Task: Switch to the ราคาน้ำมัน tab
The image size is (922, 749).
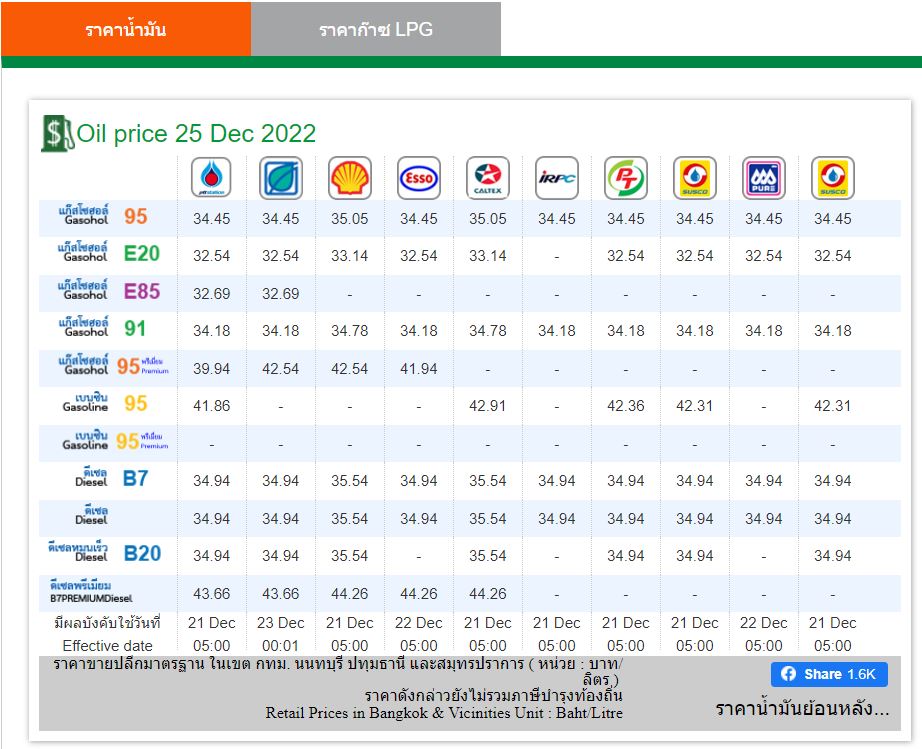Action: (126, 29)
